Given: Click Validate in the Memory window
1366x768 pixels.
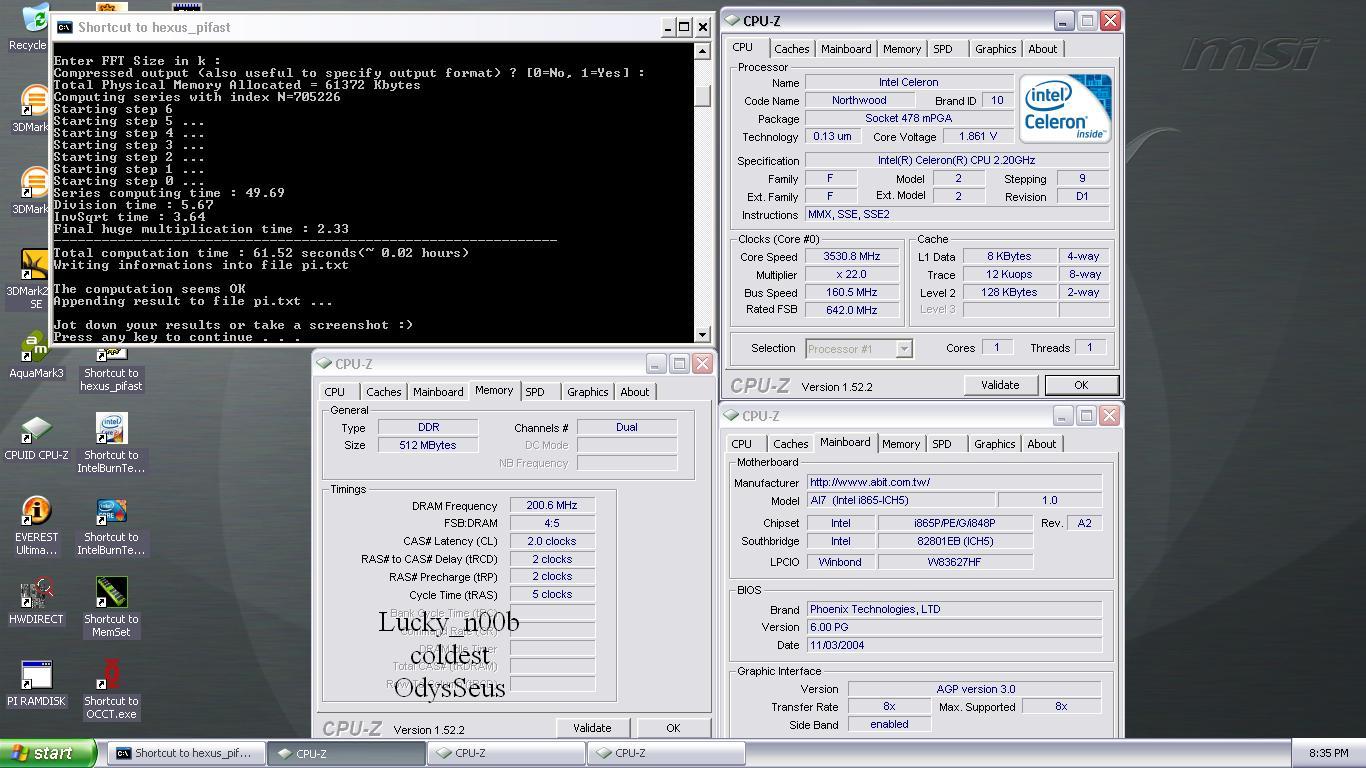Looking at the screenshot, I should pyautogui.click(x=592, y=728).
